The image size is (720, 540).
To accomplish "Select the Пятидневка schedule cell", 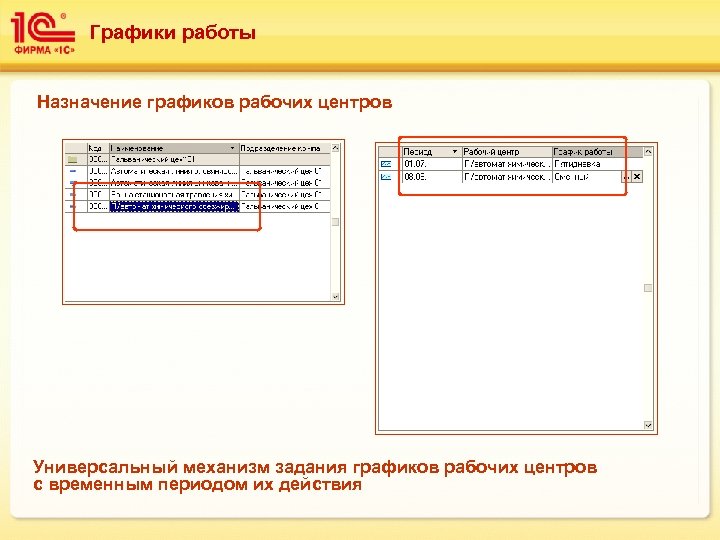I will [597, 164].
